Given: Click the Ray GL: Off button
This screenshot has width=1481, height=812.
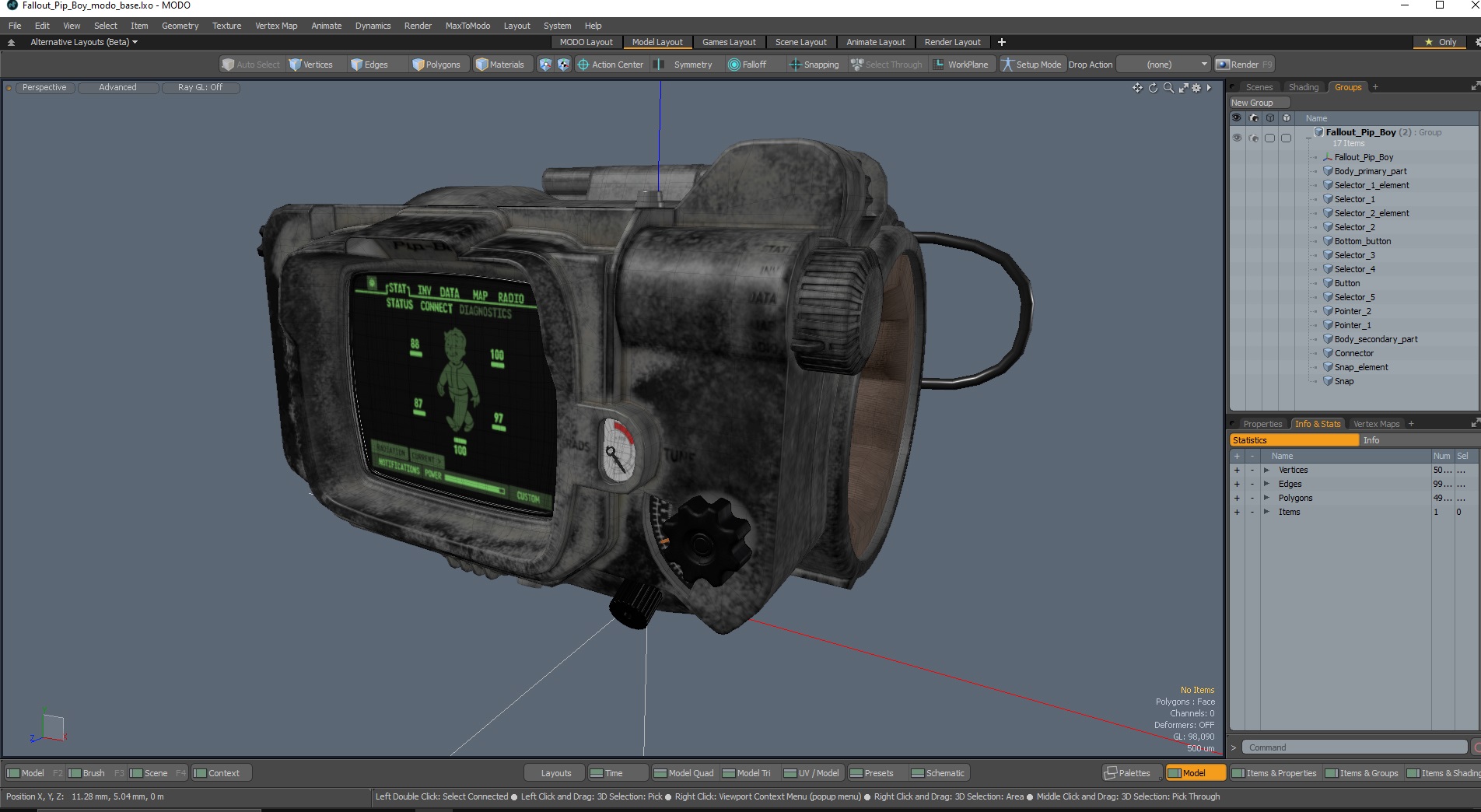Looking at the screenshot, I should coord(200,88).
